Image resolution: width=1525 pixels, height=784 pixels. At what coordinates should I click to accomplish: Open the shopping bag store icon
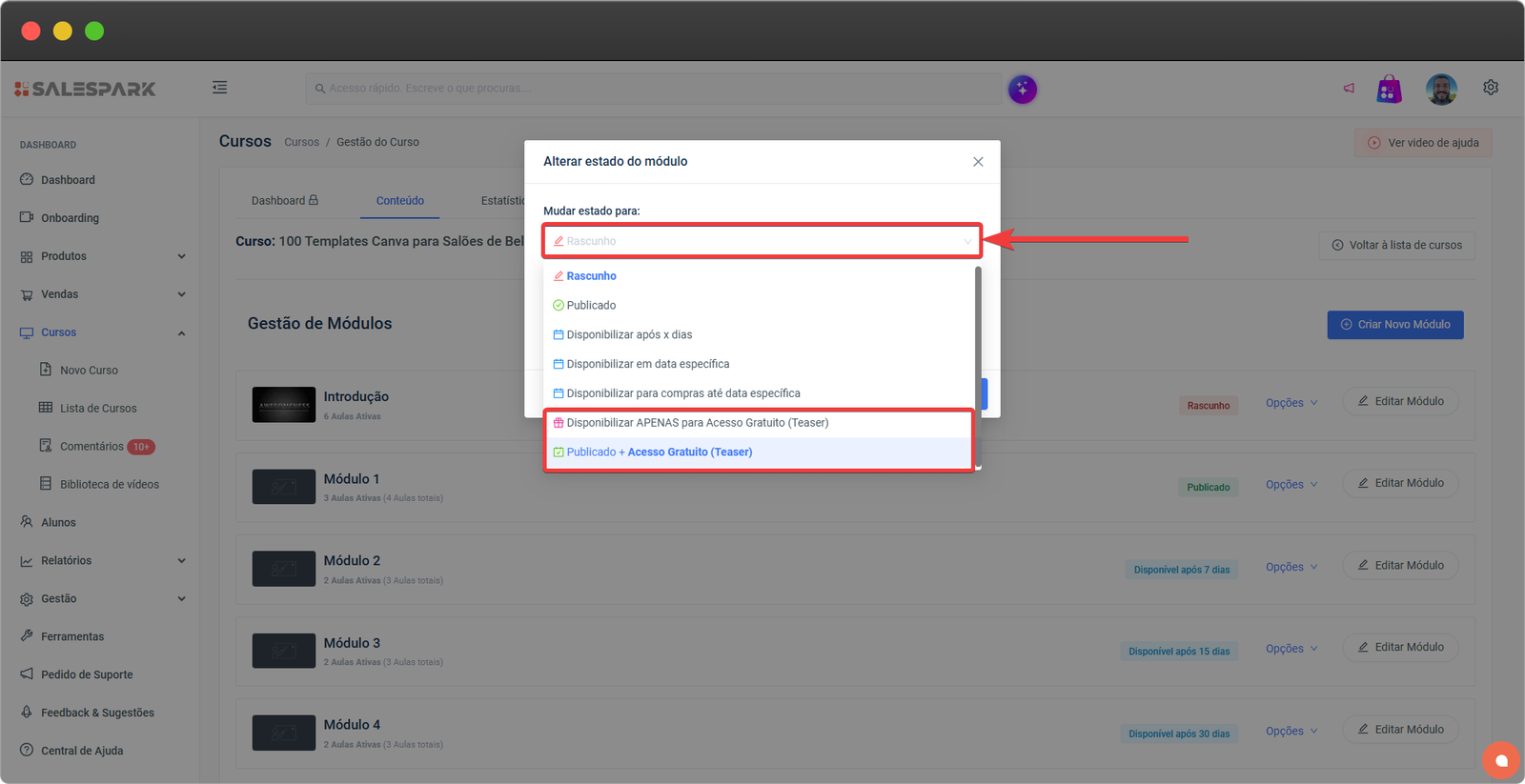point(1389,89)
